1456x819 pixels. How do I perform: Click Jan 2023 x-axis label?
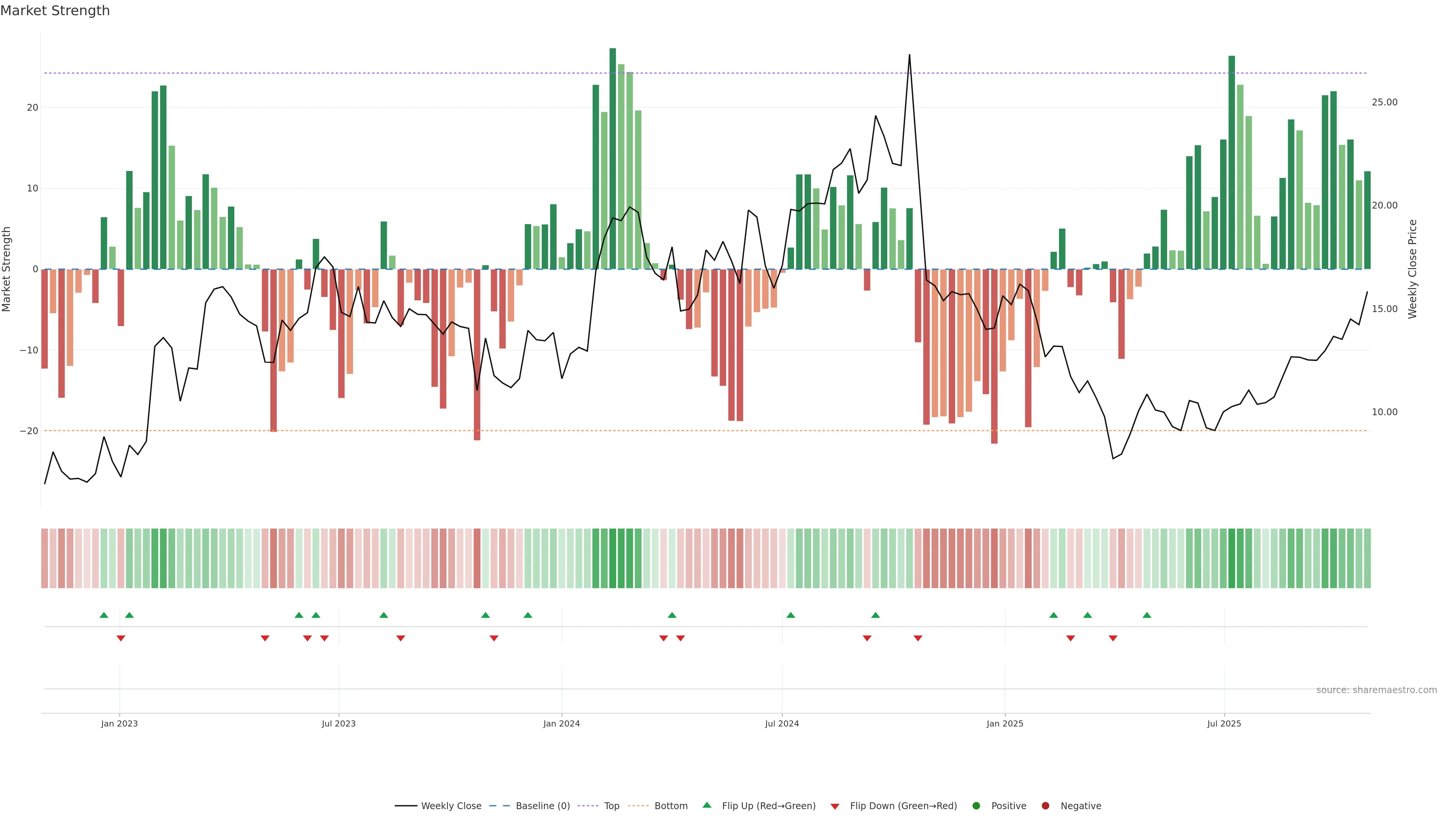coord(119,723)
